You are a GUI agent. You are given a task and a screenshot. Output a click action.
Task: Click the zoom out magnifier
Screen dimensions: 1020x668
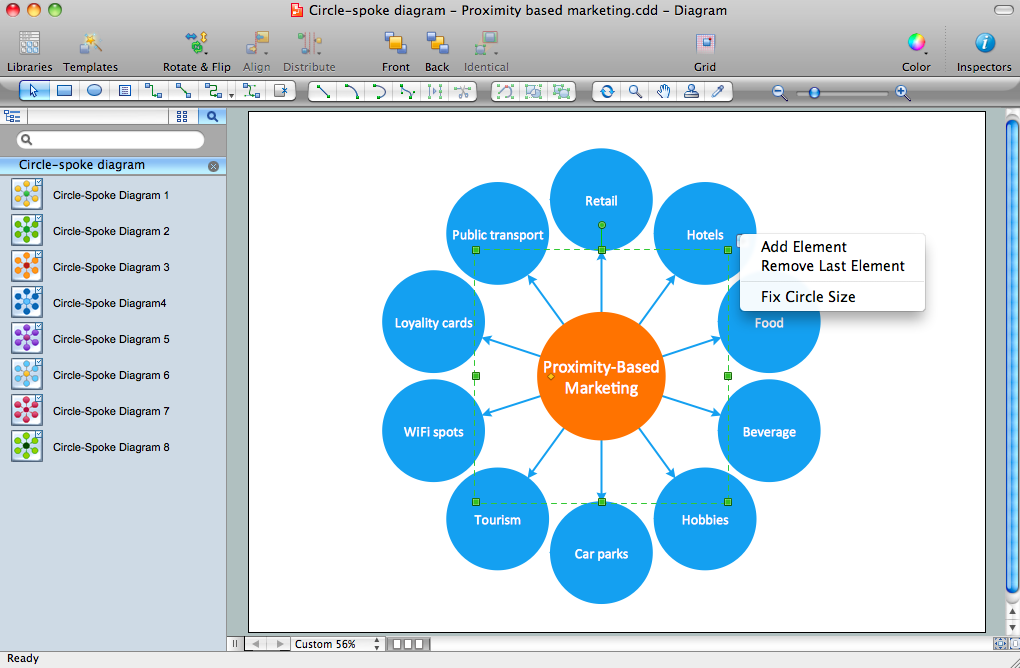pyautogui.click(x=779, y=92)
